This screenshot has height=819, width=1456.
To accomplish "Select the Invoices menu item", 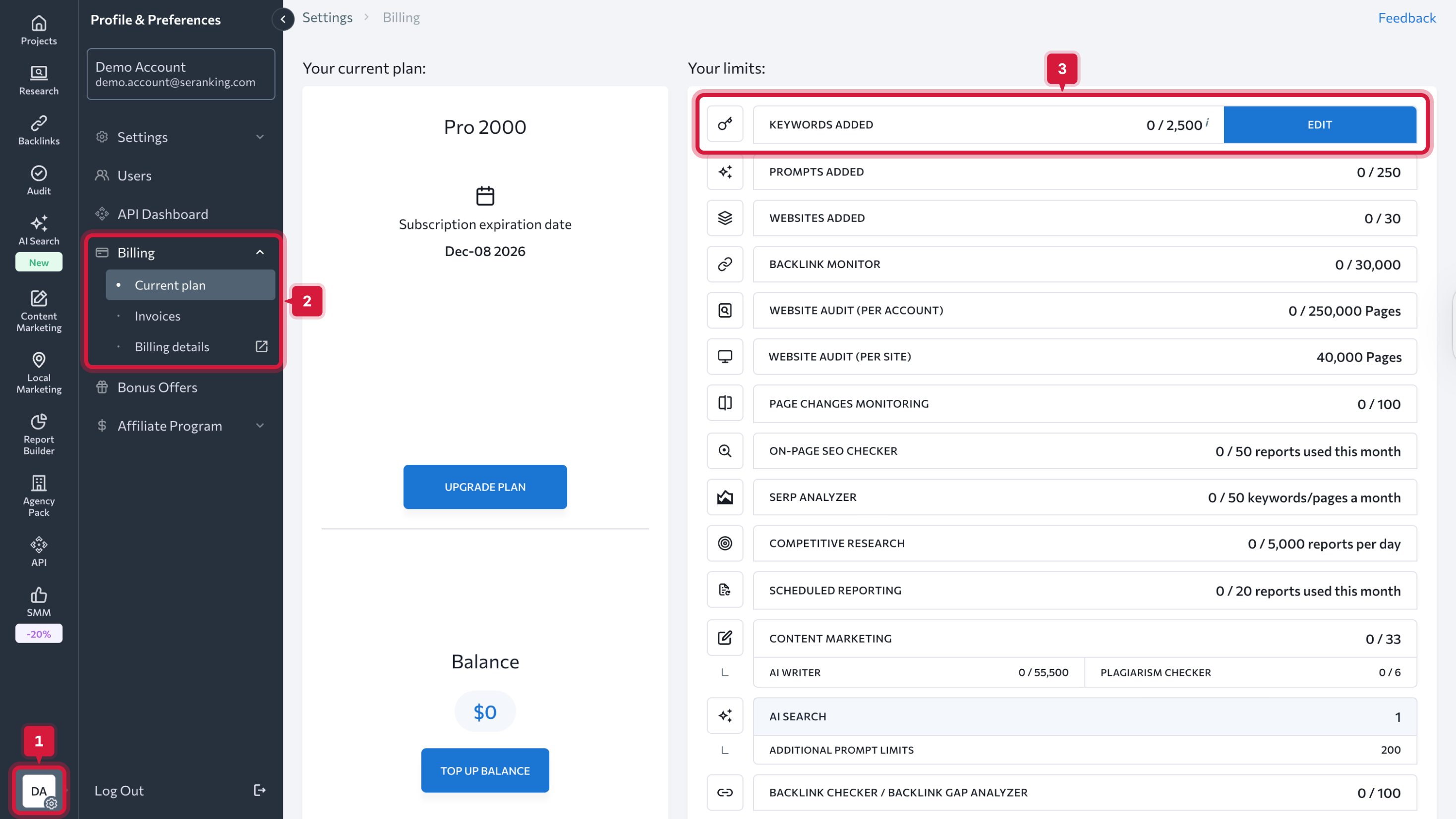I will 158,316.
